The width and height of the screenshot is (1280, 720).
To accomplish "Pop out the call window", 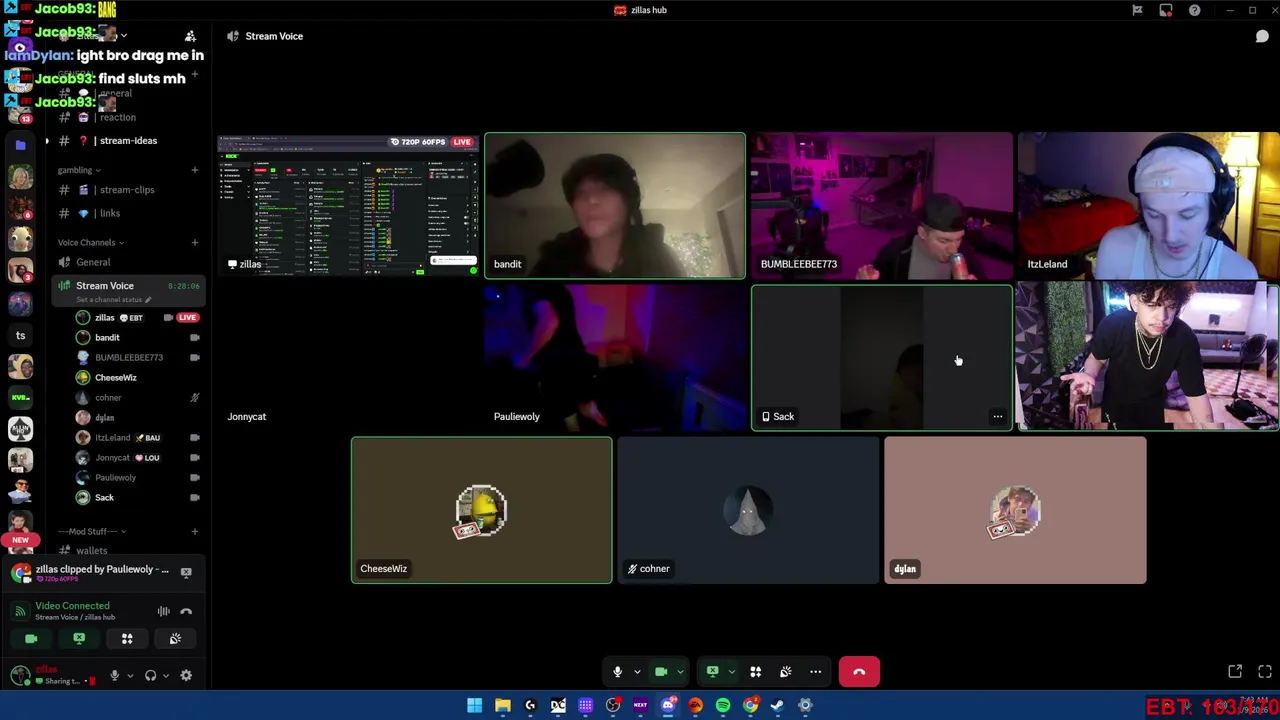I will (1235, 672).
